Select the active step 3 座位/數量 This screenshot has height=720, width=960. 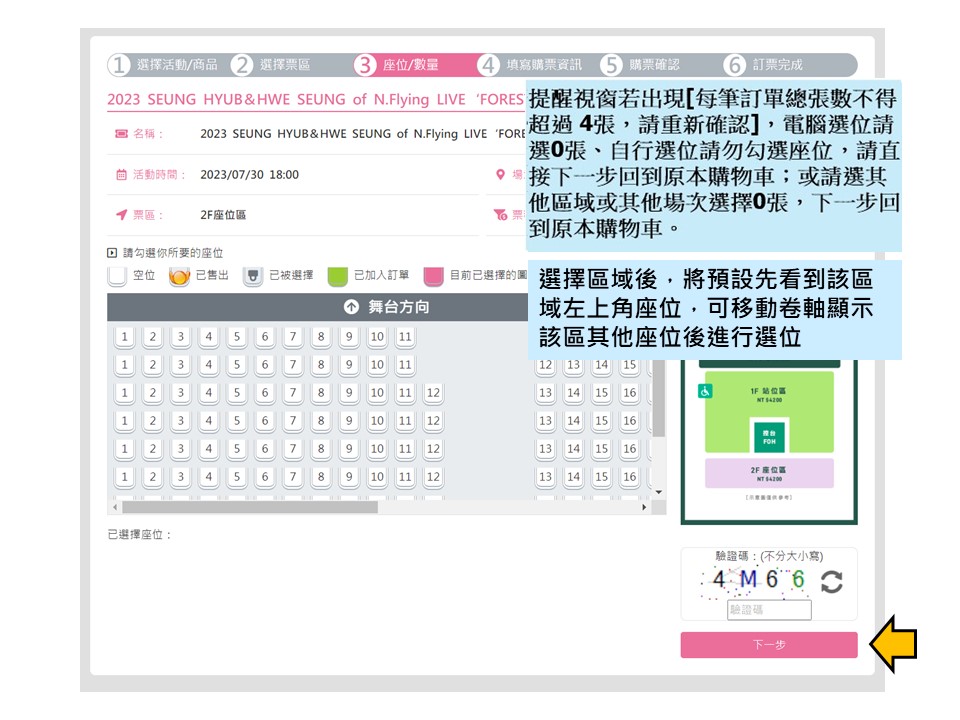397,65
